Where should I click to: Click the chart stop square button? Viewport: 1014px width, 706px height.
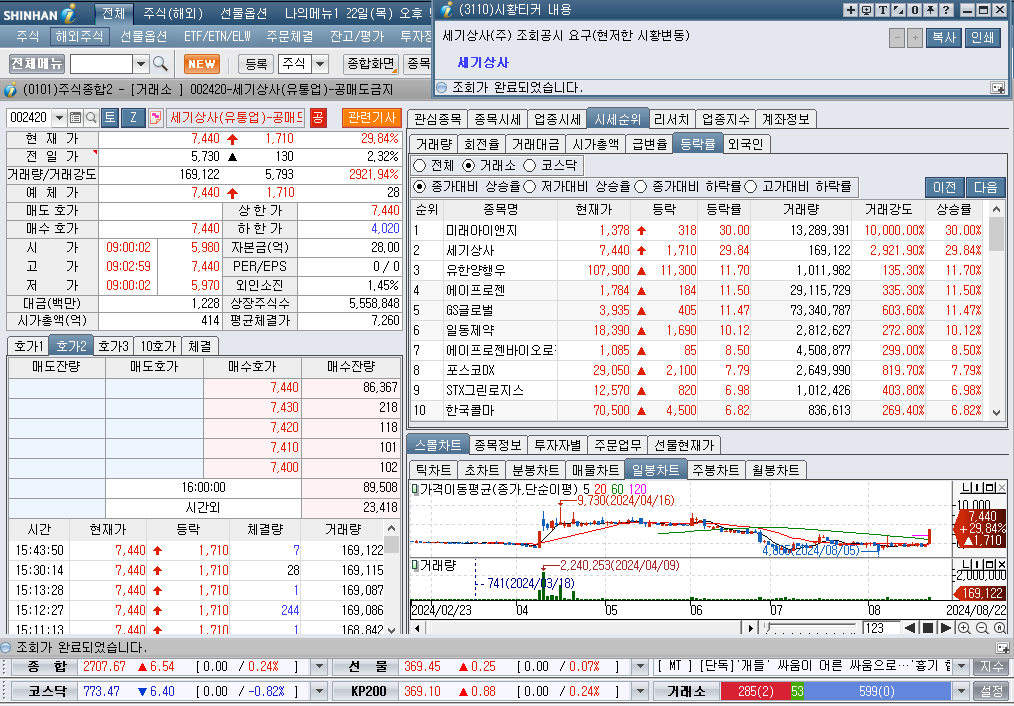tap(928, 628)
